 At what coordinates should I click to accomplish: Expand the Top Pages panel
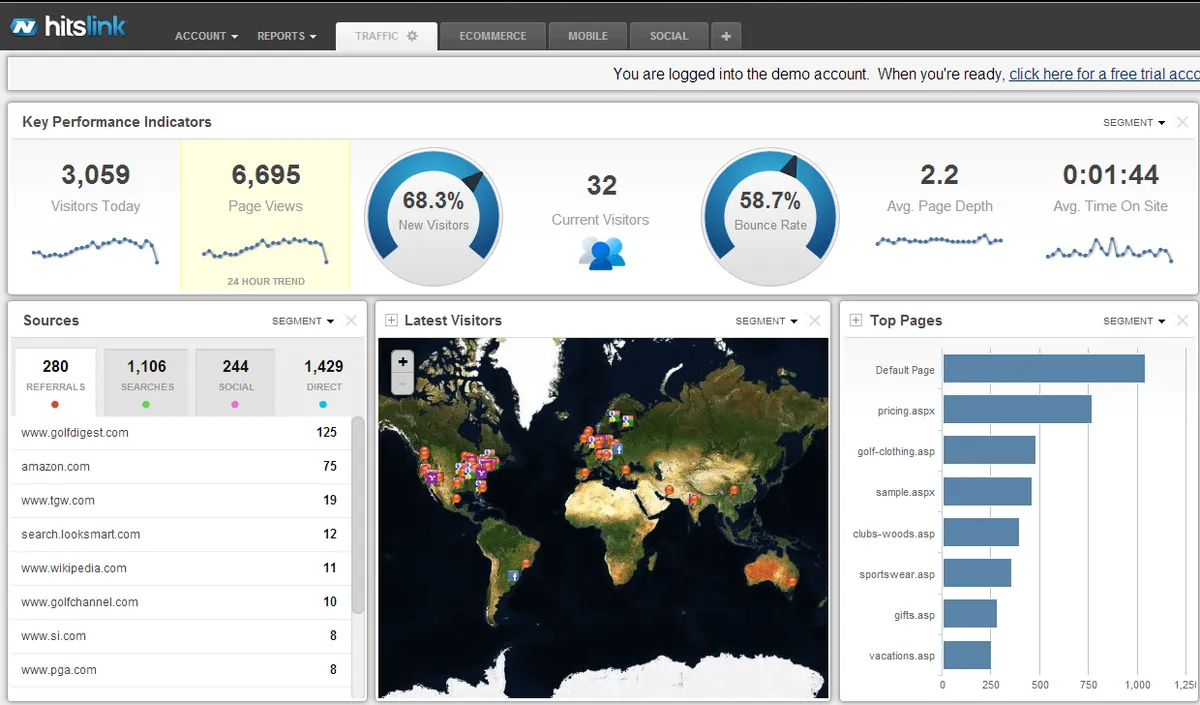tap(856, 321)
